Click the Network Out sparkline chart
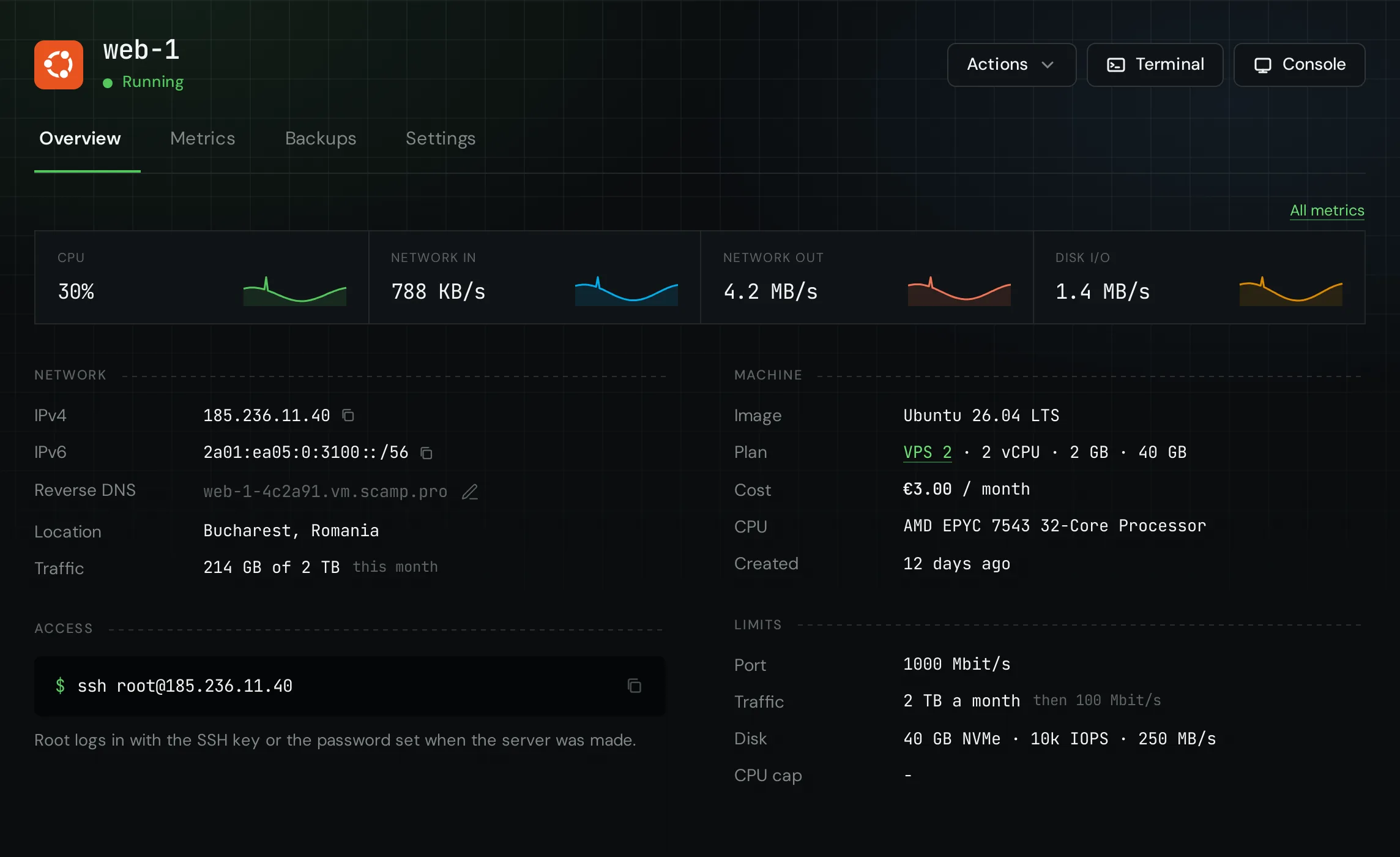1400x857 pixels. tap(959, 291)
